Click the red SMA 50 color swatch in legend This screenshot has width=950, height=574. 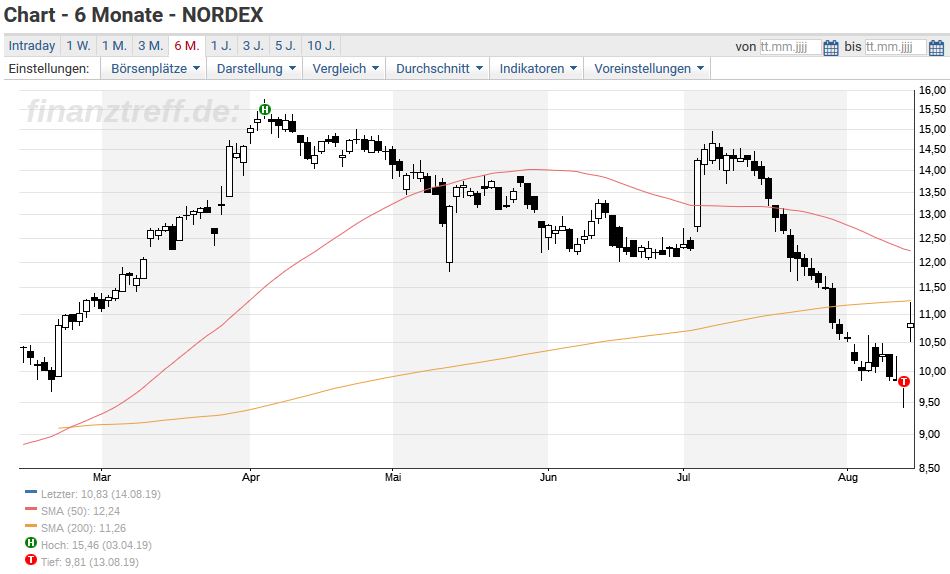[31, 509]
